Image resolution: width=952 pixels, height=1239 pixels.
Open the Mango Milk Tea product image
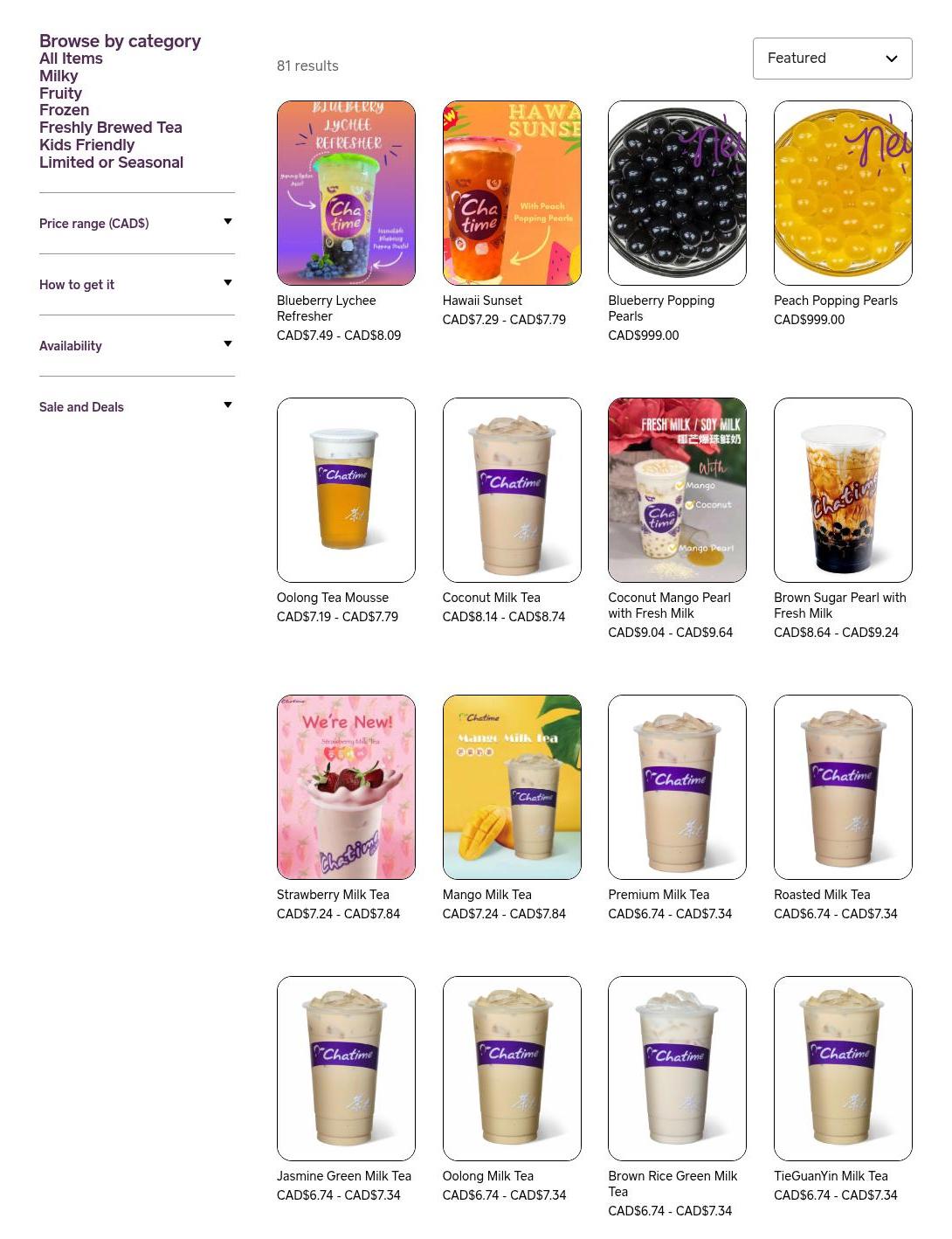click(x=512, y=787)
